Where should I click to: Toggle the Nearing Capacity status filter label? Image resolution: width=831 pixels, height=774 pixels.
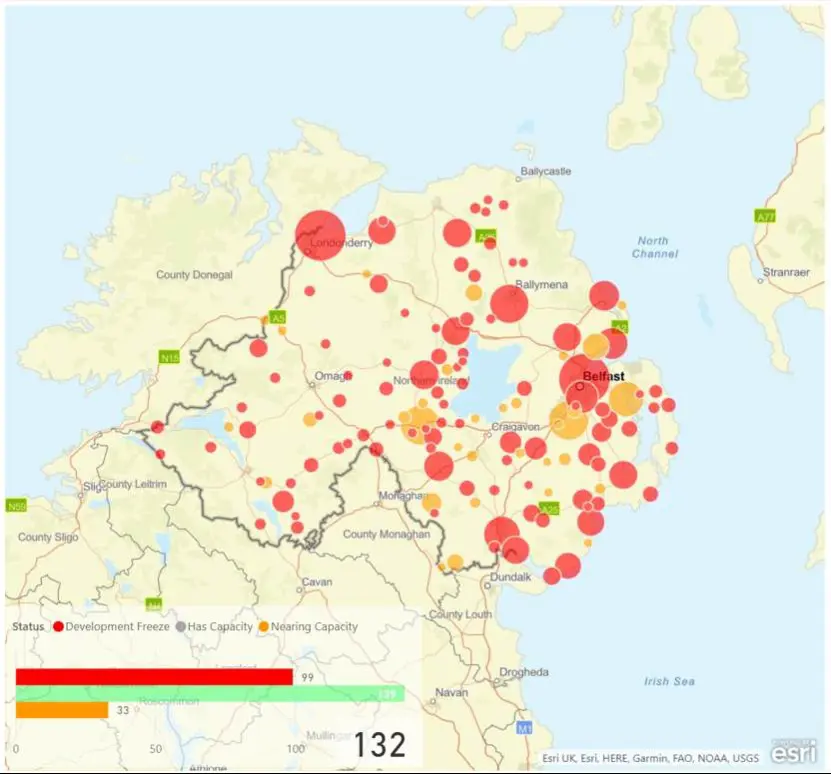314,627
